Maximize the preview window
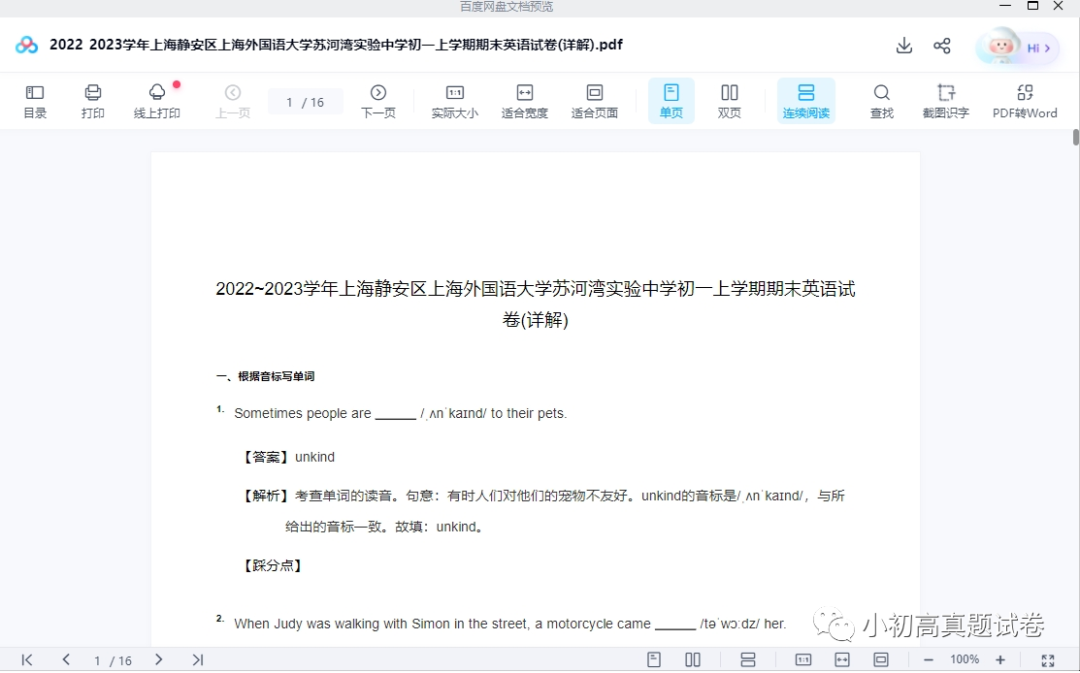The image size is (1080, 673). pyautogui.click(x=1032, y=6)
